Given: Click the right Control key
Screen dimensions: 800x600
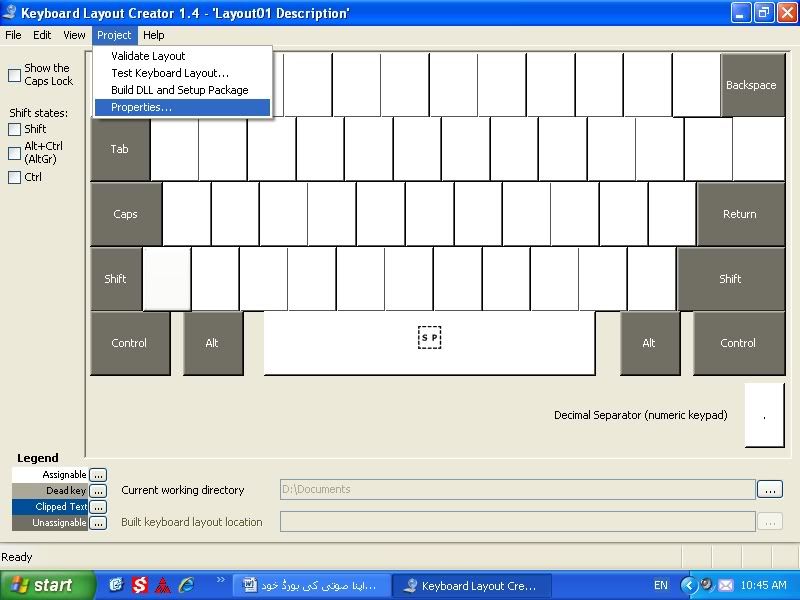Looking at the screenshot, I should click(x=739, y=343).
